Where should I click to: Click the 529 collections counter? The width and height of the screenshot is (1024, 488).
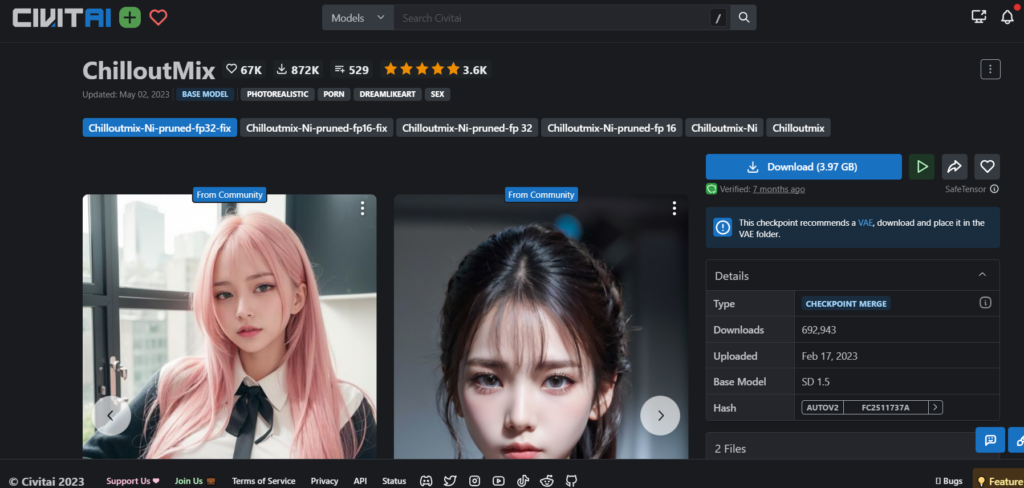(x=351, y=69)
